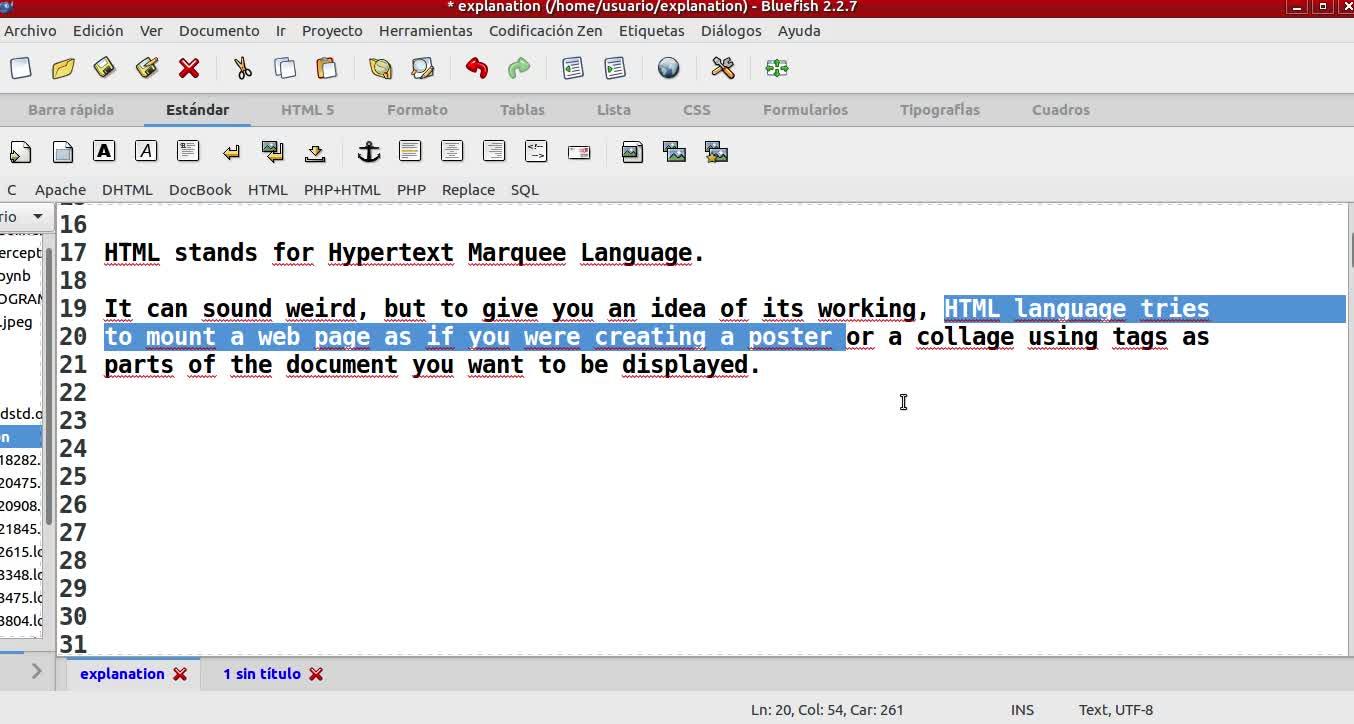
Task: Open the Herramientas menu
Action: coord(425,31)
